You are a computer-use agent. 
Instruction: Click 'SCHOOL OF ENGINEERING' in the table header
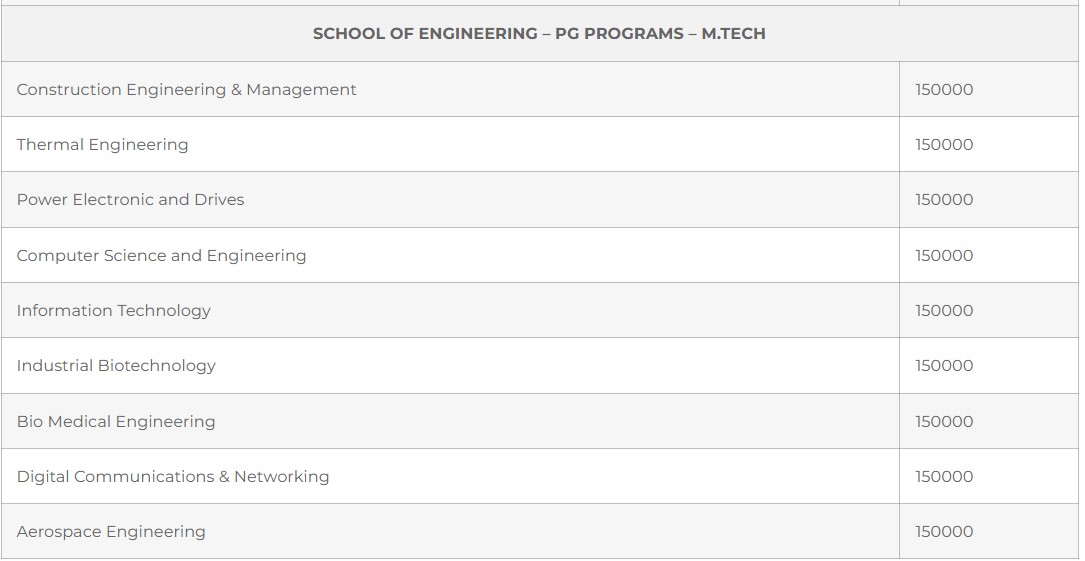point(425,34)
